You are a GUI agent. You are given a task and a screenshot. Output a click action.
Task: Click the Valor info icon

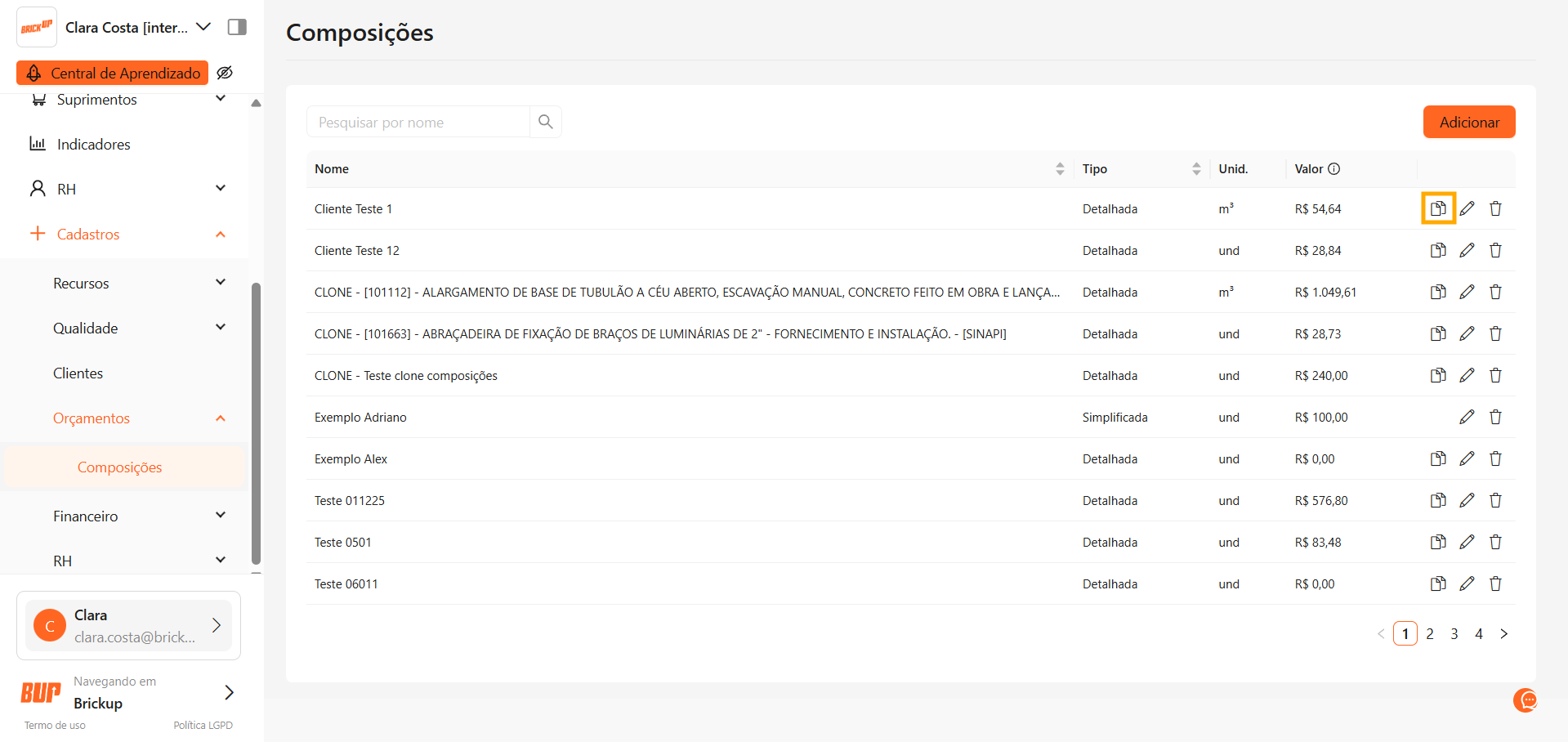pos(1334,169)
